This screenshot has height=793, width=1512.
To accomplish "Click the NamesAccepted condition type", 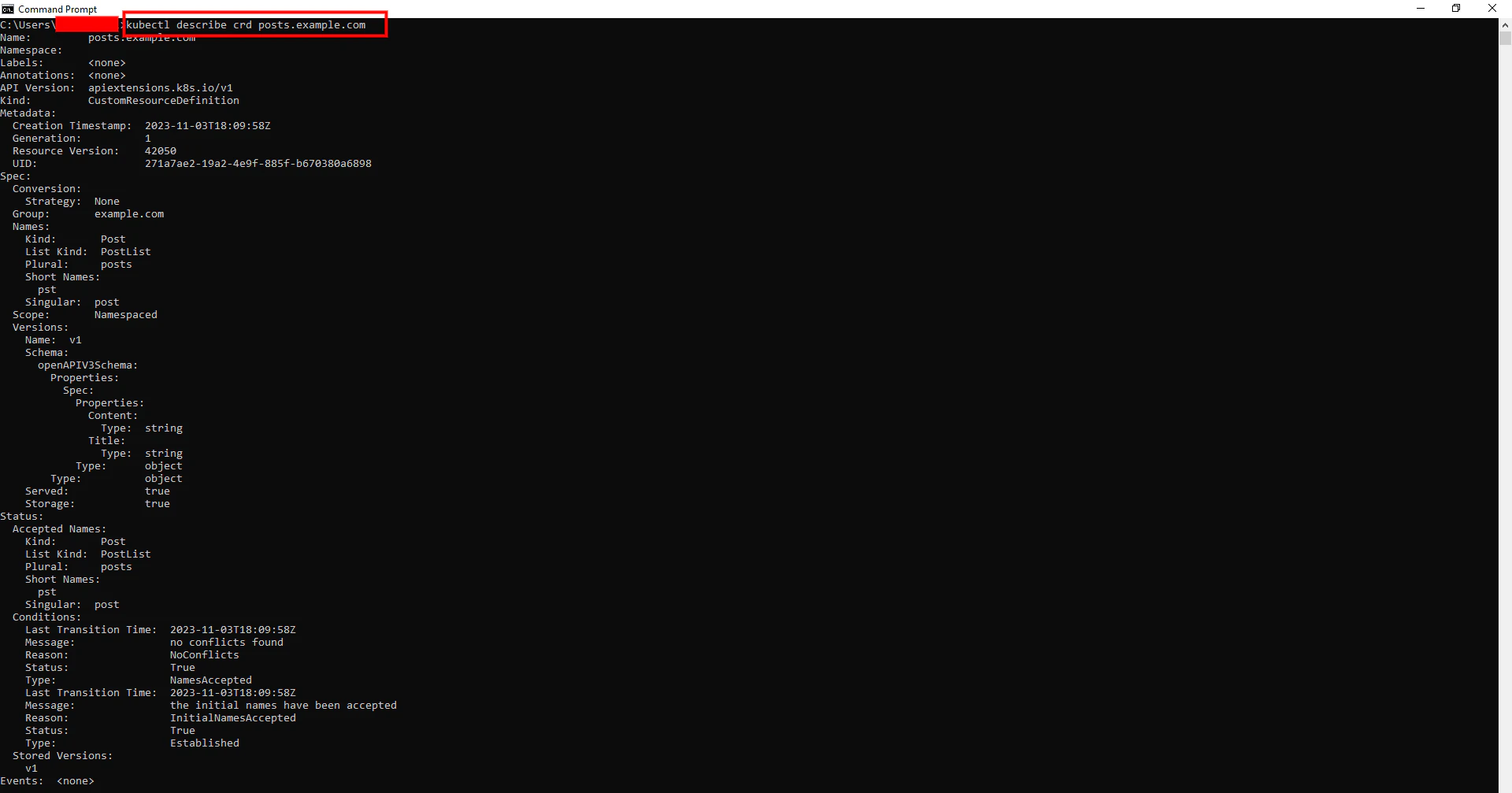I will pos(210,680).
